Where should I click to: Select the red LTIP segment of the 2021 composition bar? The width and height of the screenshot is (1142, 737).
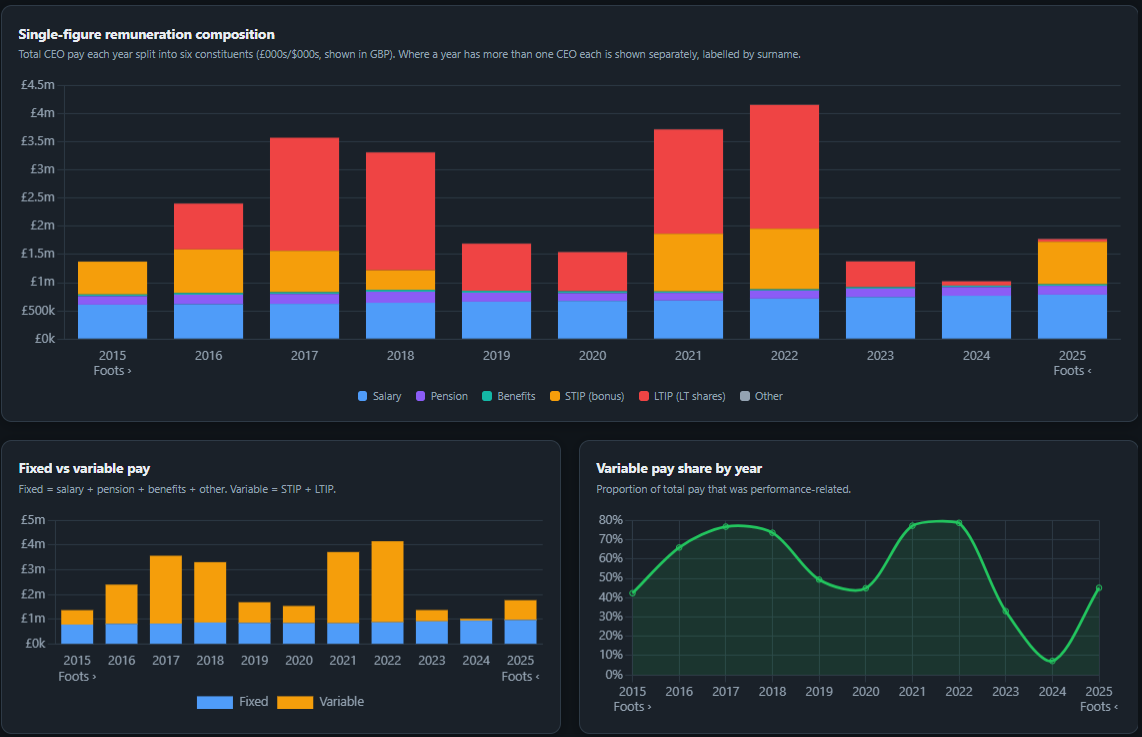coord(688,181)
